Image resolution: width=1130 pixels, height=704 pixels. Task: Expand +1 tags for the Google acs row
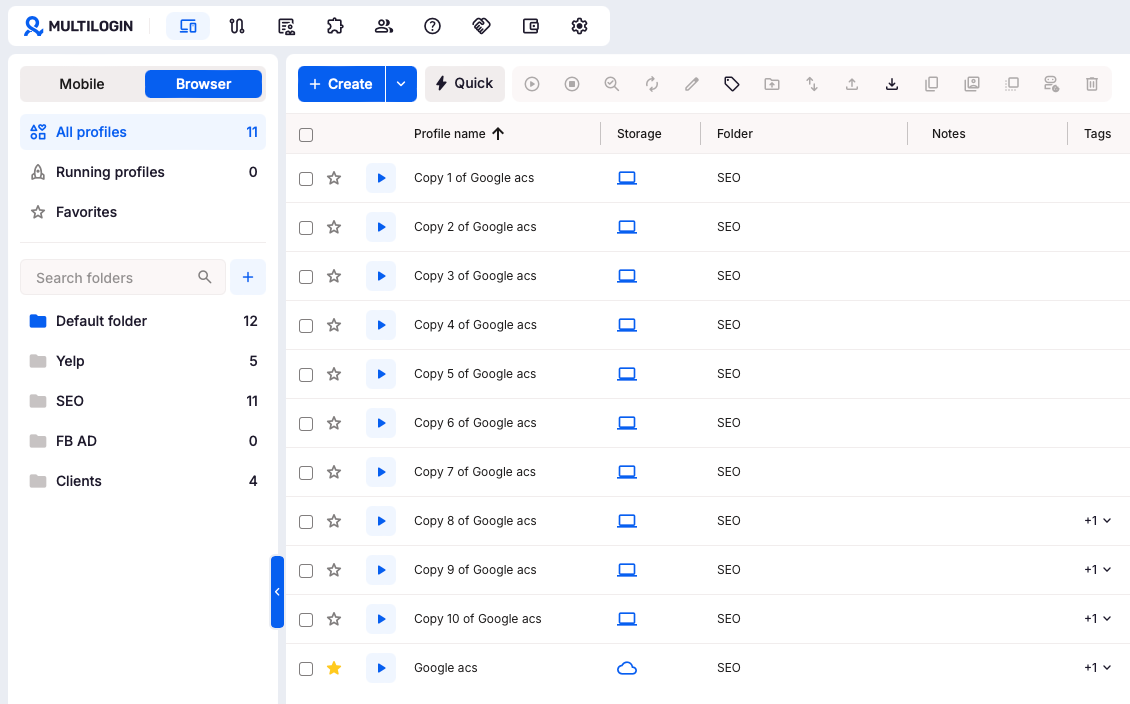click(1098, 668)
